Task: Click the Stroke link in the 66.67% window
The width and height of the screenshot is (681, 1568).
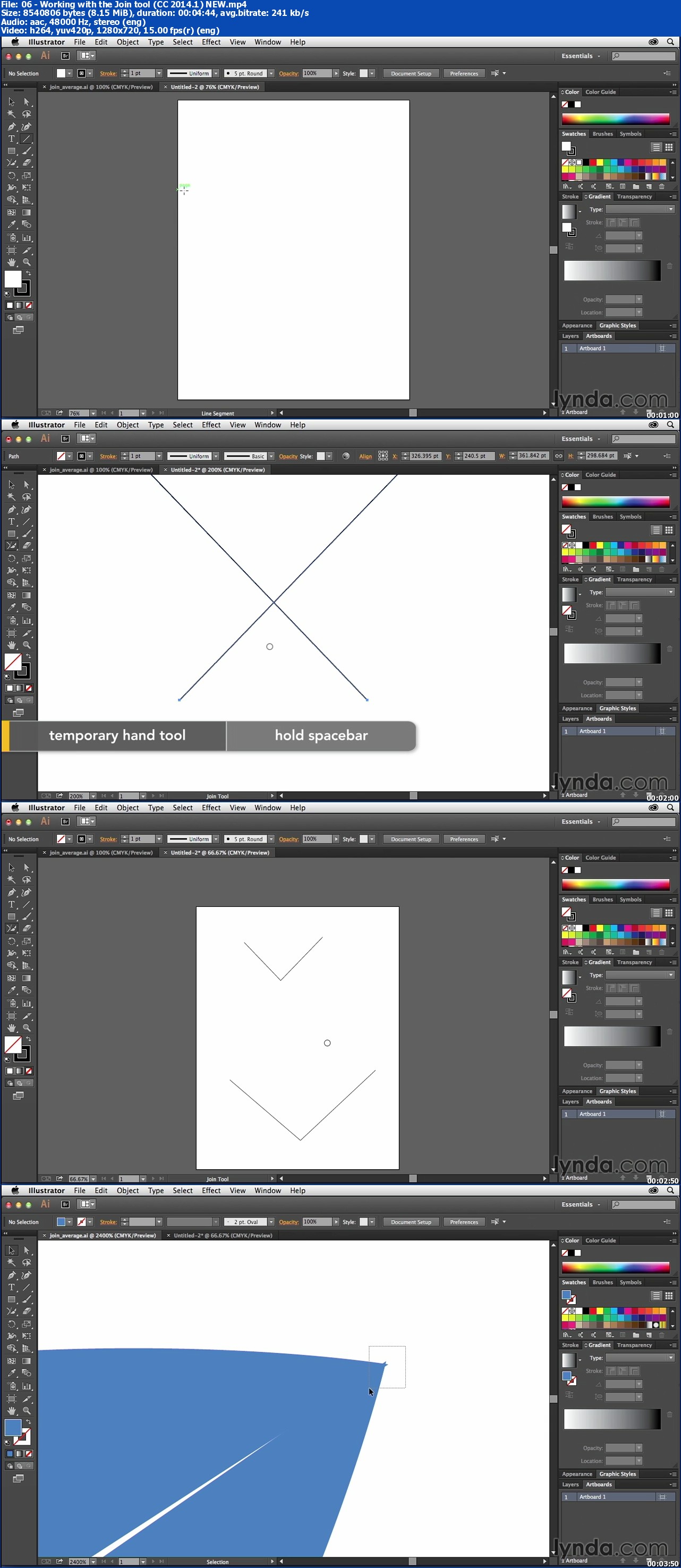Action: pyautogui.click(x=108, y=839)
